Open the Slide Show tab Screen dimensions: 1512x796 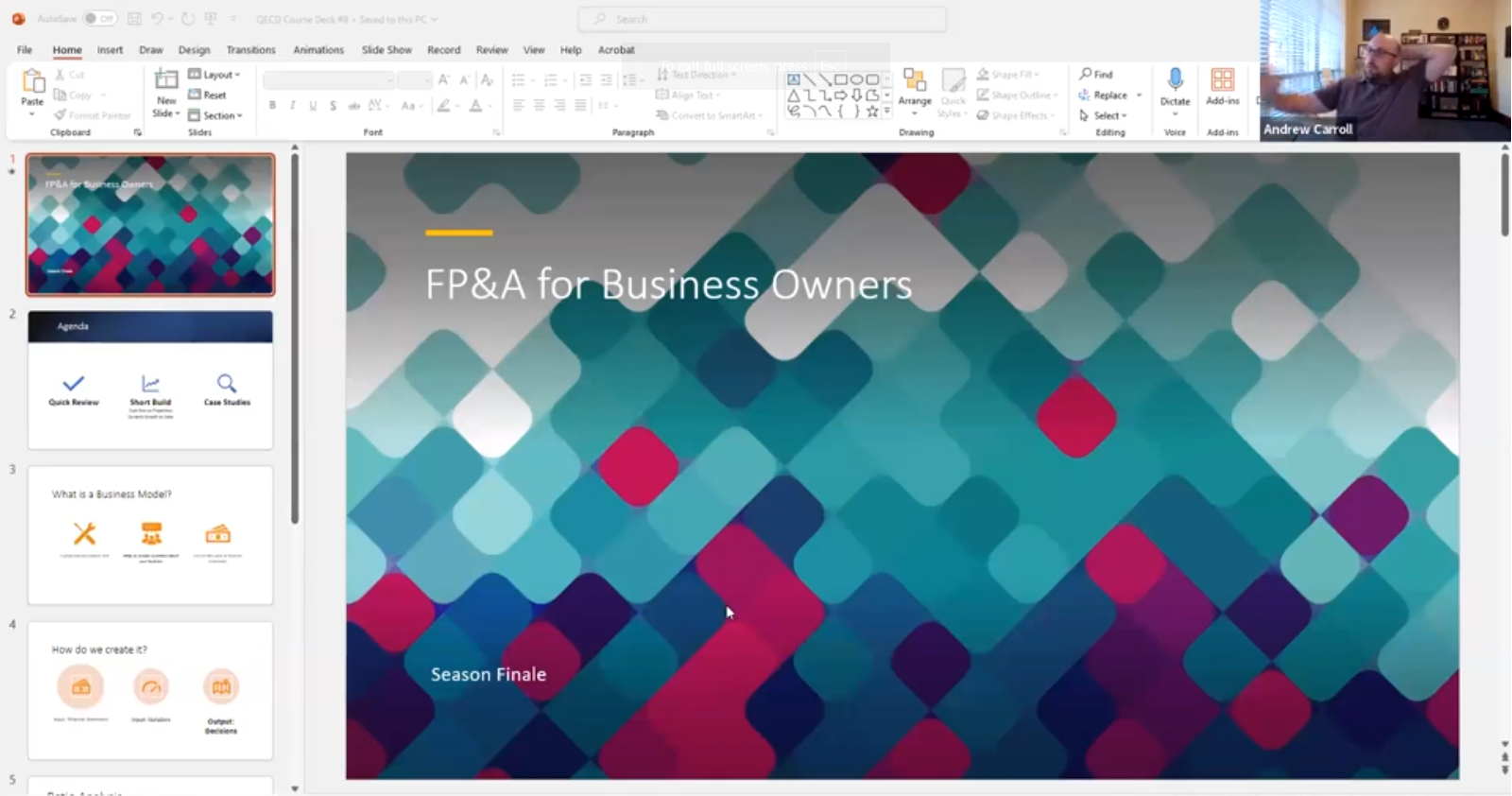click(x=387, y=50)
